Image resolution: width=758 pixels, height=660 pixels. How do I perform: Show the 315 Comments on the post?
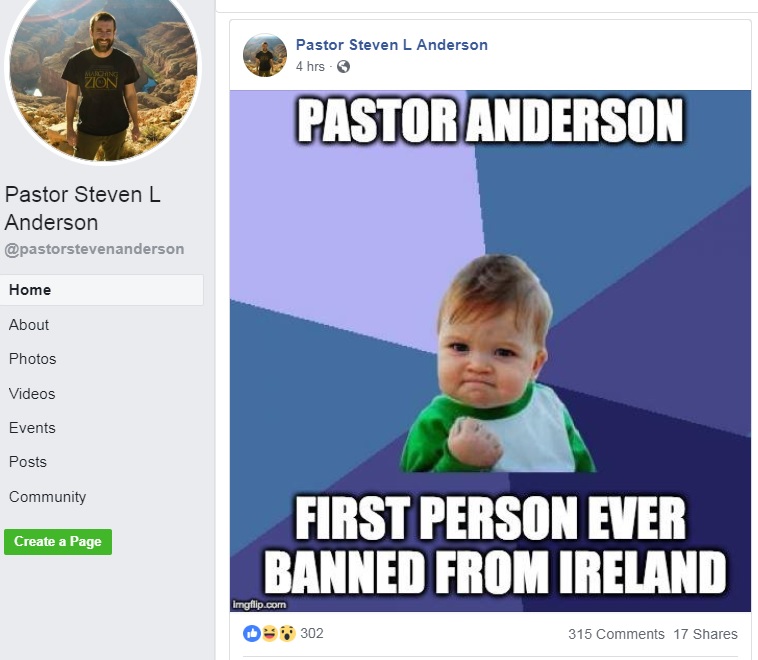point(616,634)
